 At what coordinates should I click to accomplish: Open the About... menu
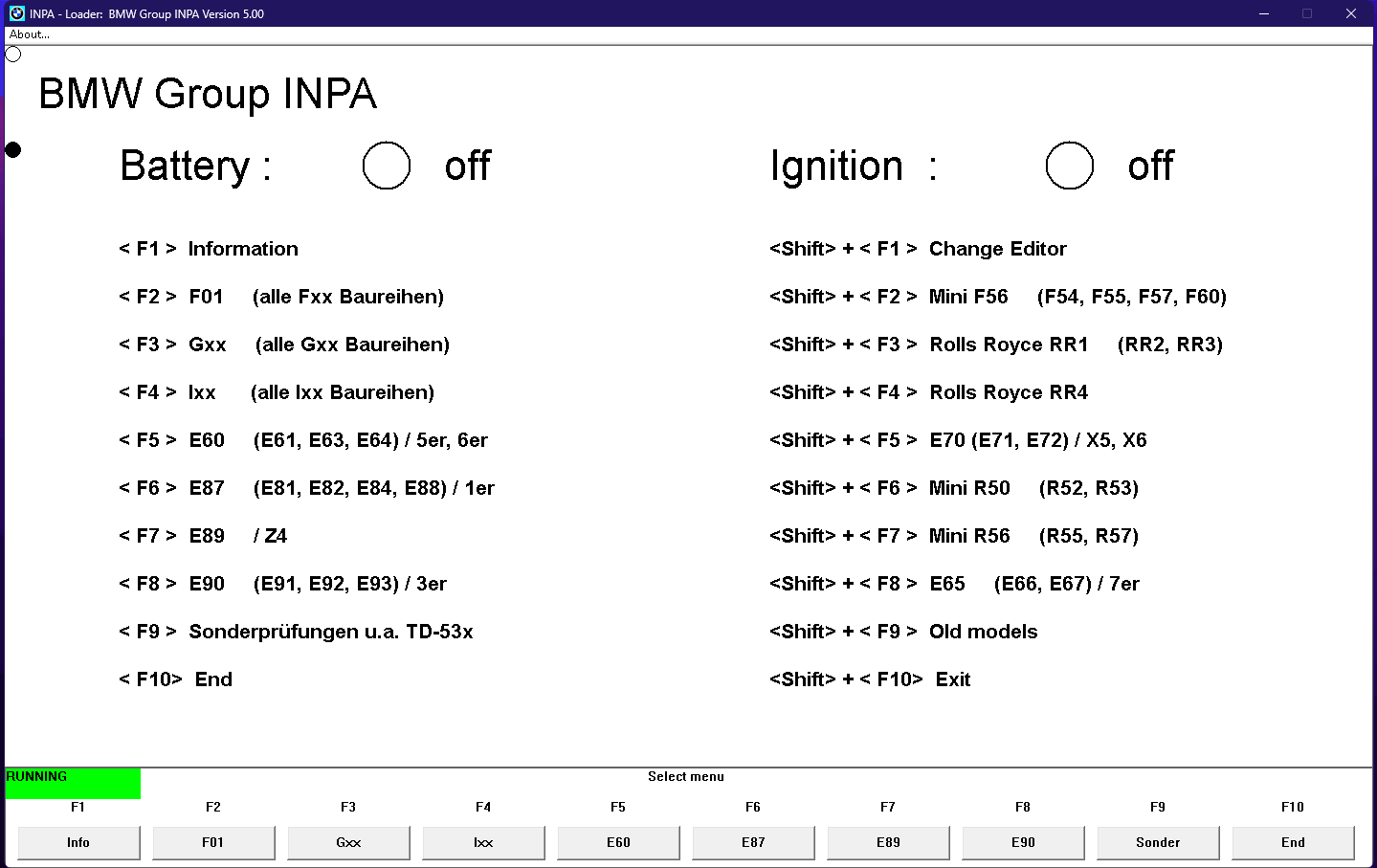(x=30, y=34)
